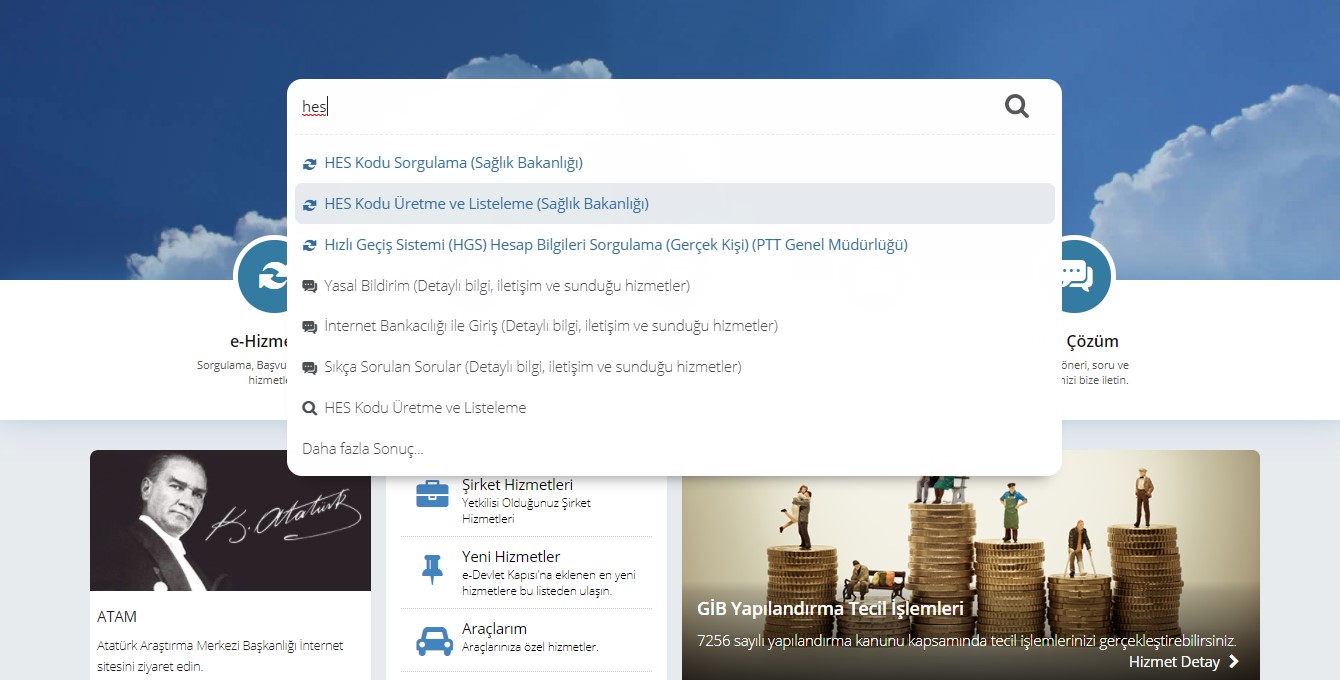The width and height of the screenshot is (1340, 680).
Task: Choose HES Kodu Üretme ve Listeleme (Sağlık Bakanlığı)
Action: coord(486,203)
